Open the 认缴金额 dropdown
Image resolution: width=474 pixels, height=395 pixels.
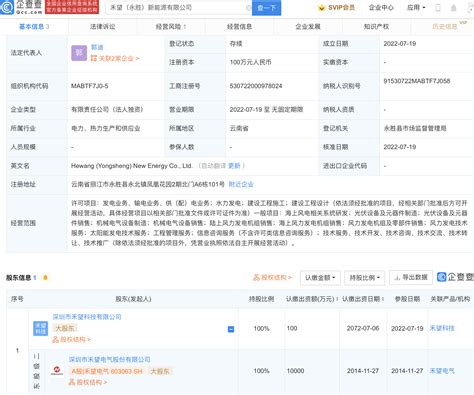(320, 278)
